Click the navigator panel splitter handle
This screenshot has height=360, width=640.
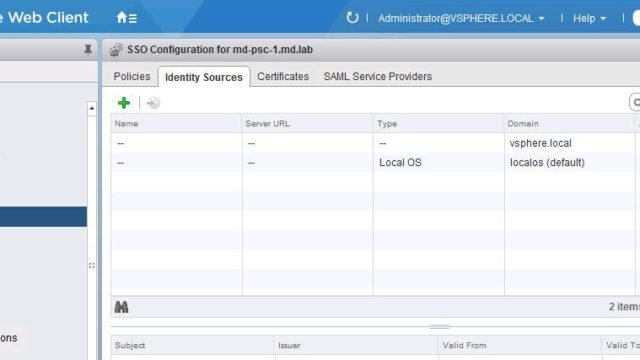tap(91, 266)
